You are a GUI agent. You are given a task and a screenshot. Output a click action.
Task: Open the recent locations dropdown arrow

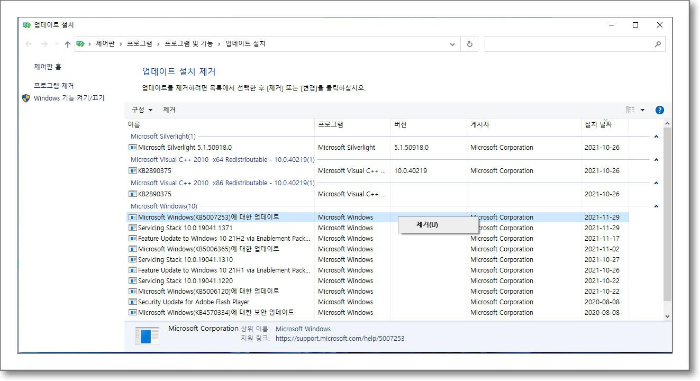(x=56, y=44)
